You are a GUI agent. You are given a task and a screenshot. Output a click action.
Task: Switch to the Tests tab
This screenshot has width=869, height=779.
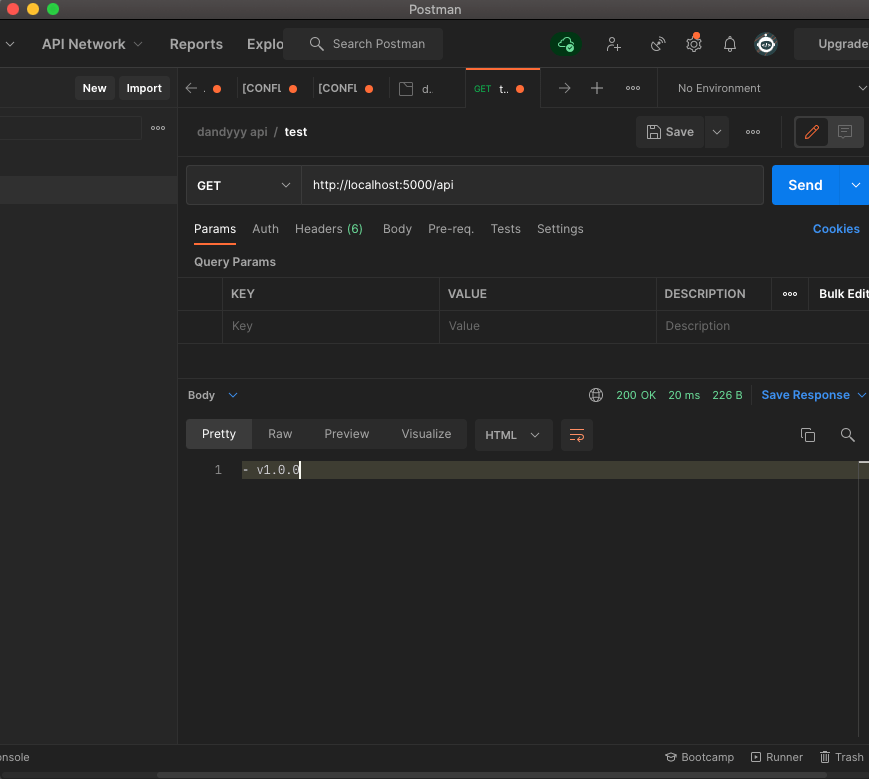505,229
